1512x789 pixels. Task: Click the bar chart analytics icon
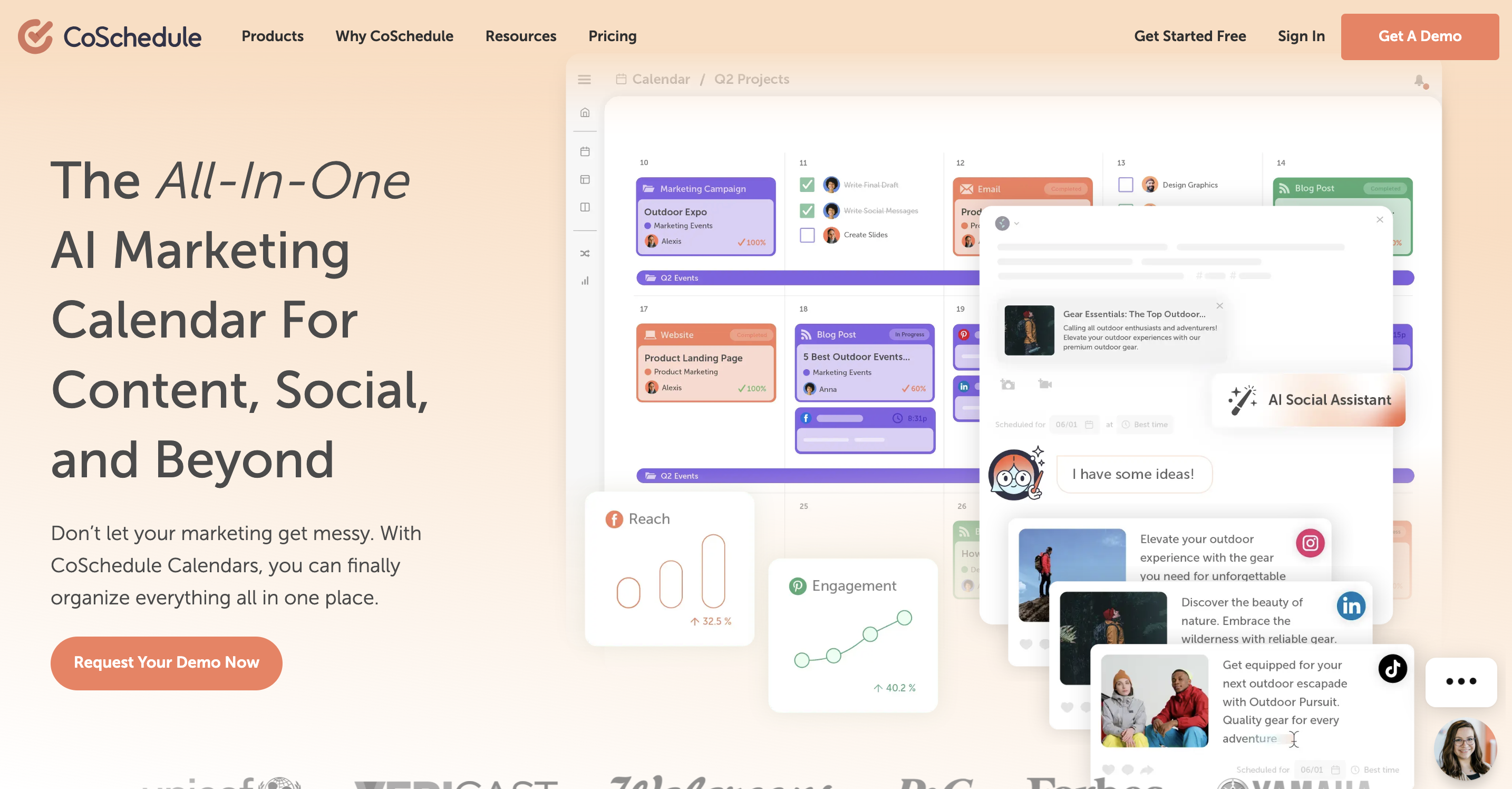tap(586, 281)
